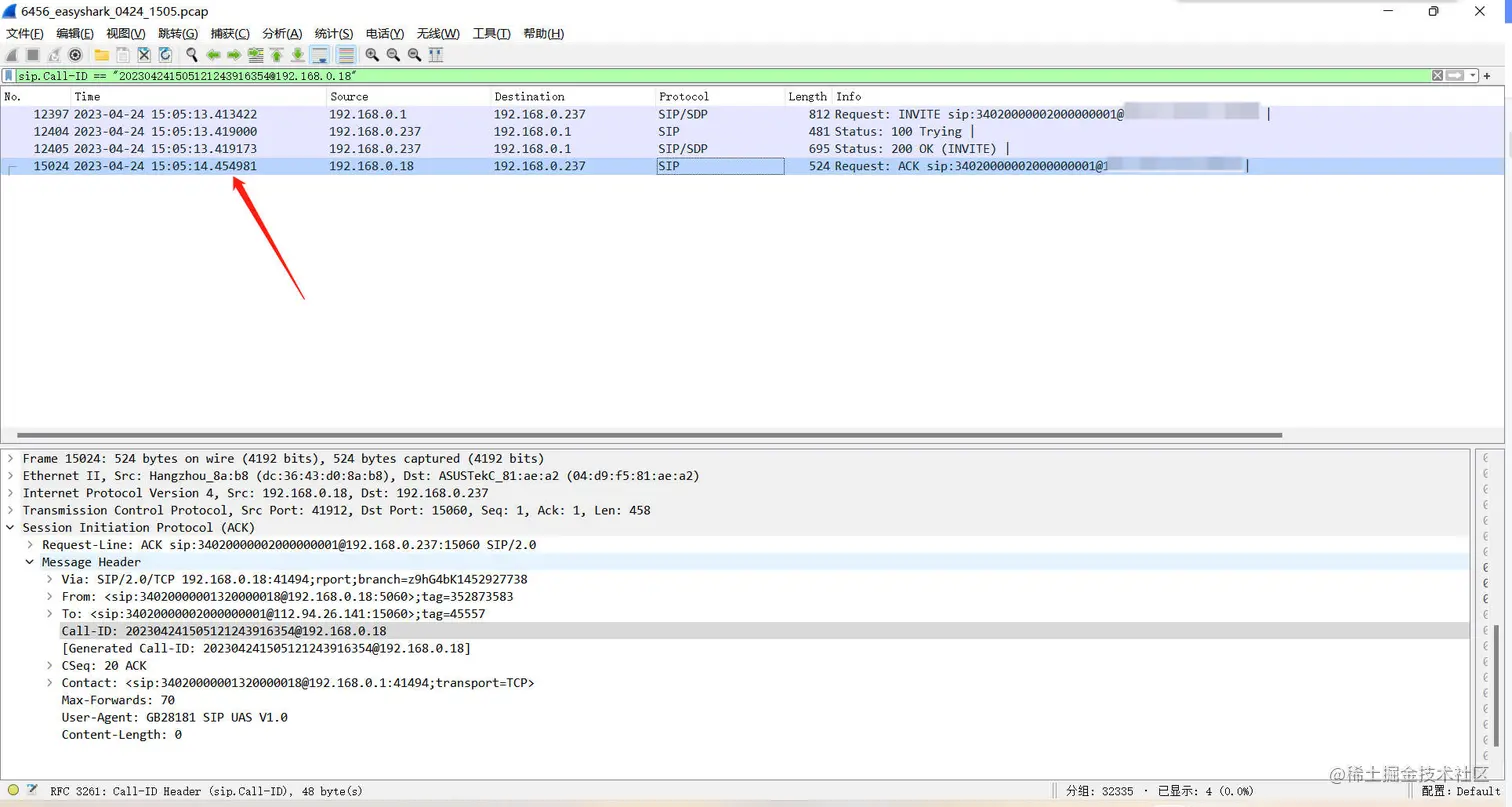This screenshot has width=1512, height=807.
Task: Click the 配置: Default profile in status bar
Action: pyautogui.click(x=1461, y=791)
